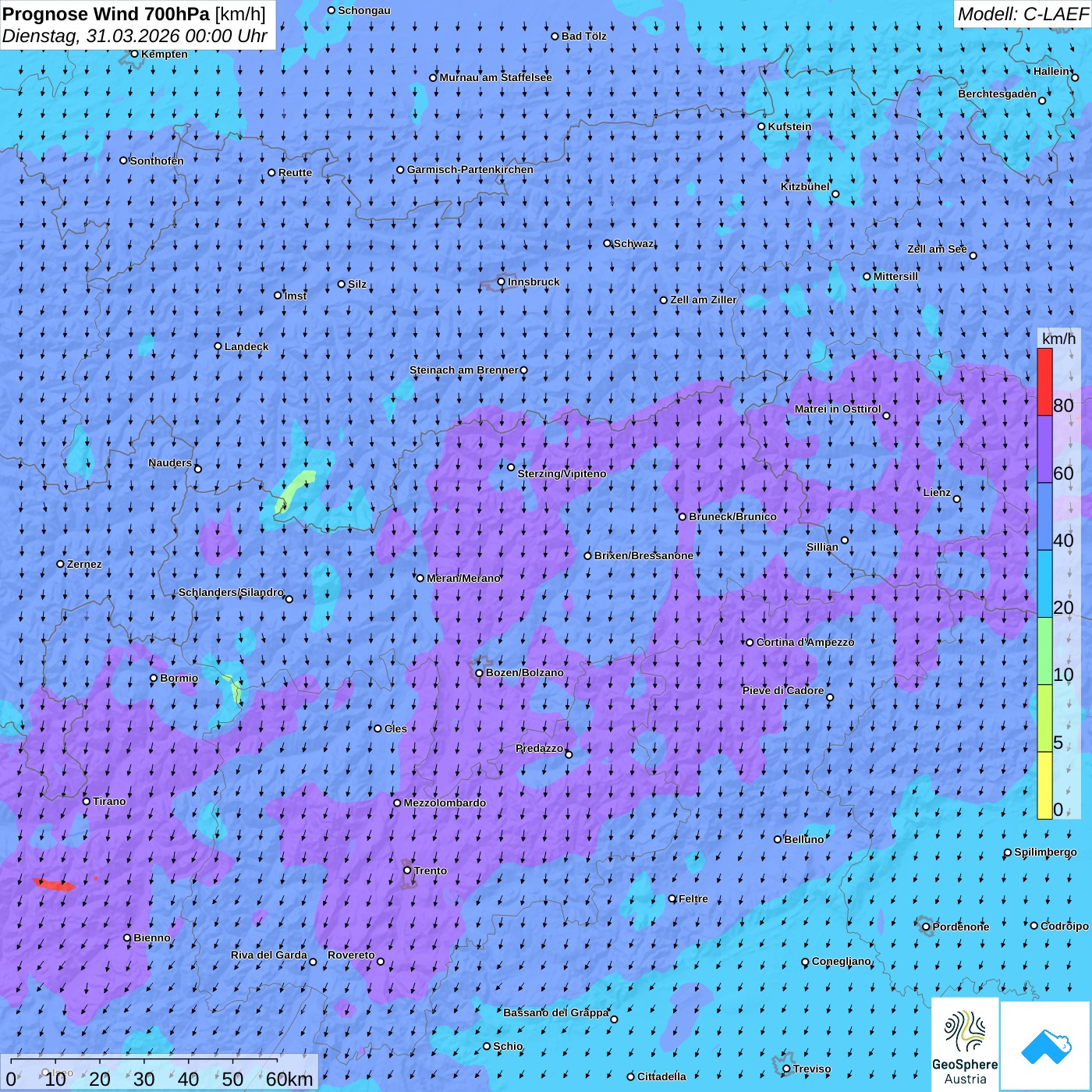This screenshot has width=1092, height=1092.
Task: Click the Lienz city marker
Action: (x=957, y=499)
